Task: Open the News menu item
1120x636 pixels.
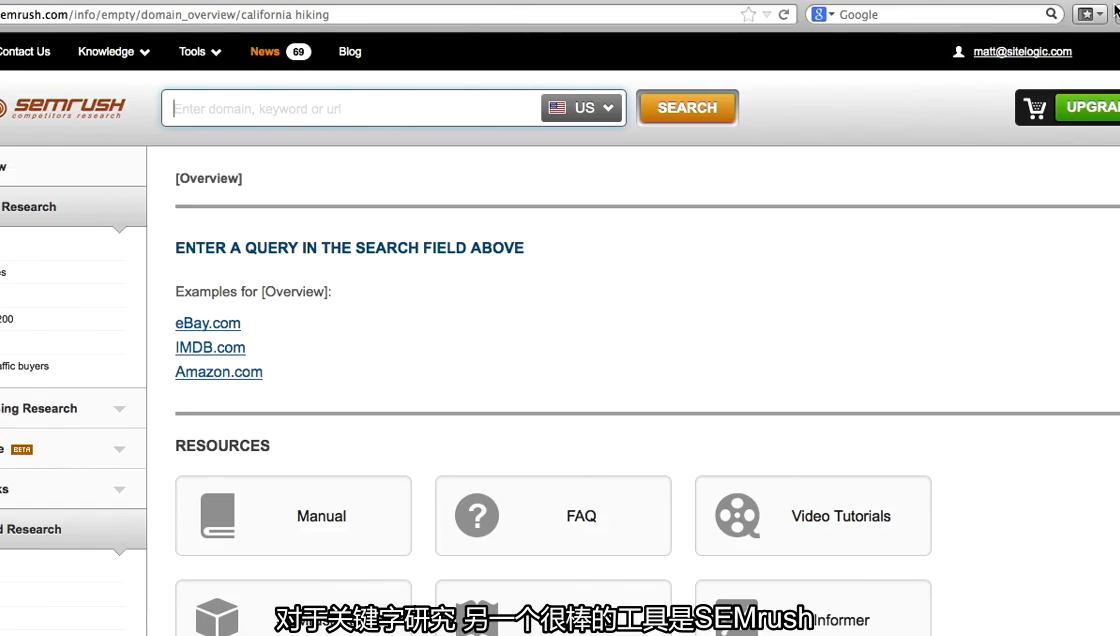Action: [264, 51]
